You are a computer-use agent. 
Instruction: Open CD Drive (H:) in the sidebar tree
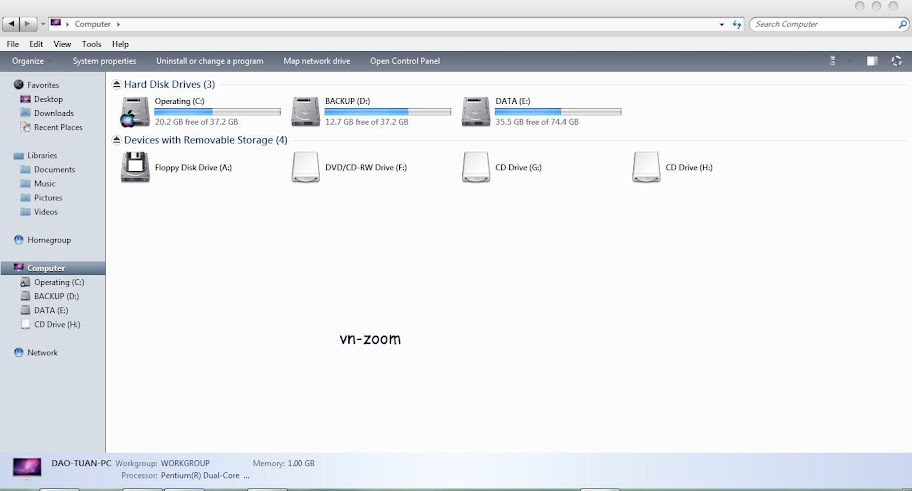click(57, 325)
